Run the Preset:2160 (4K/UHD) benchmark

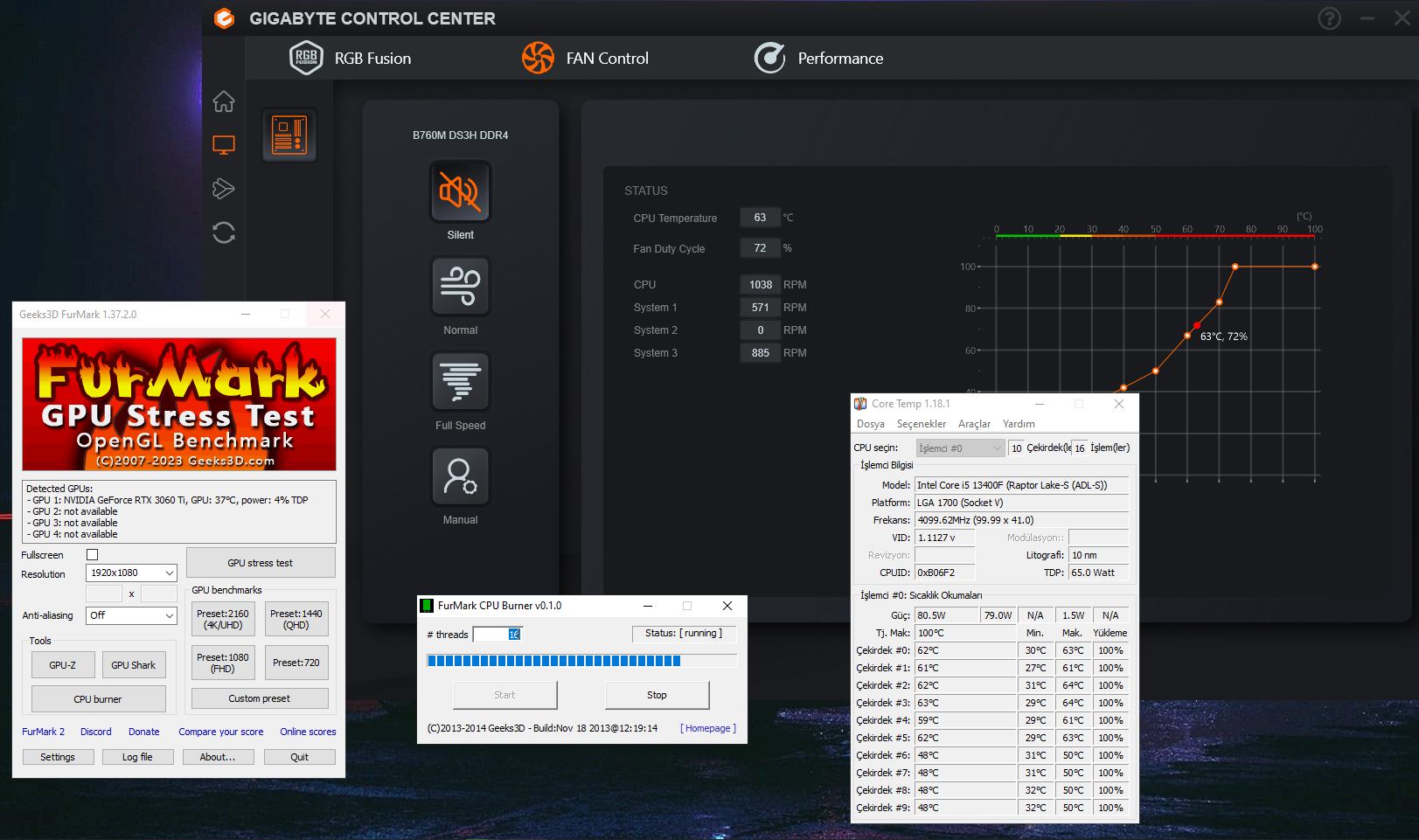pos(223,619)
